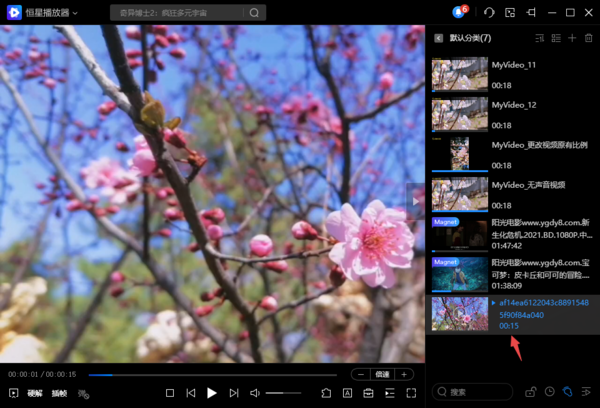
Task: Toggle the playlist lock icon
Action: click(x=531, y=392)
